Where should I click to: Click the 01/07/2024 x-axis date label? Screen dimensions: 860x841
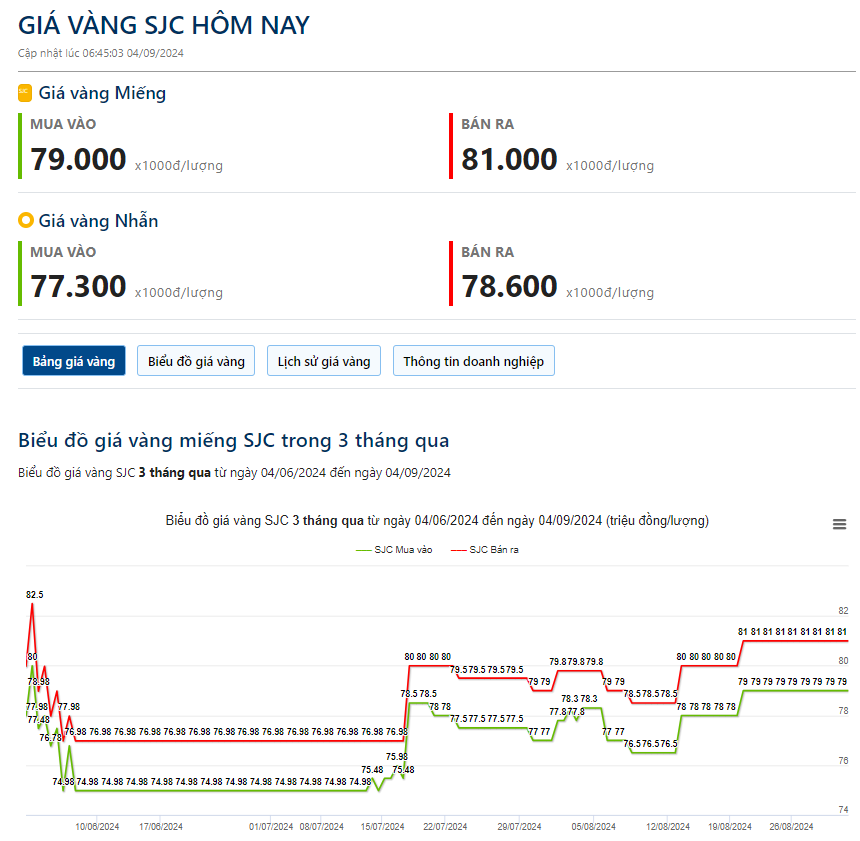(x=271, y=826)
